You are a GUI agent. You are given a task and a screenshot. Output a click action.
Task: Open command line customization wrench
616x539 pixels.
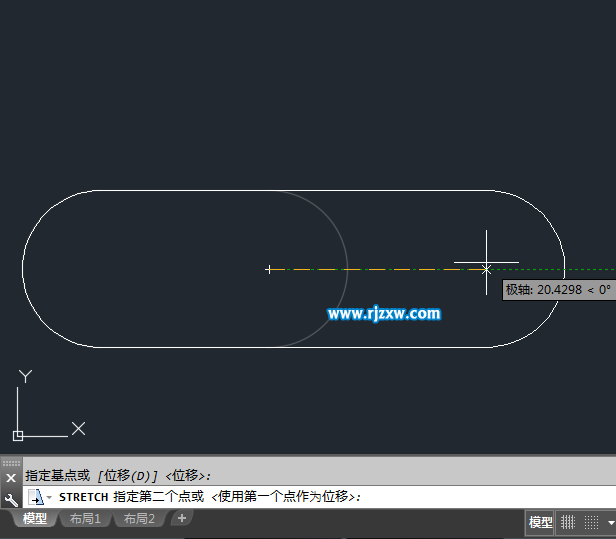point(11,500)
